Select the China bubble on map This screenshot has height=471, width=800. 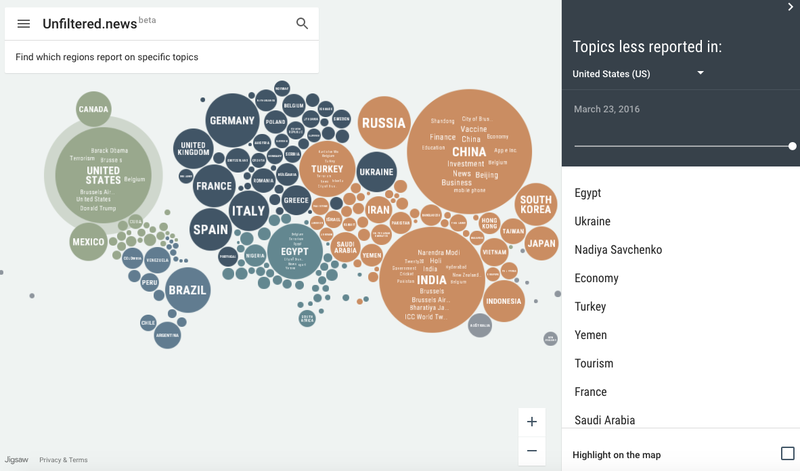click(x=469, y=152)
